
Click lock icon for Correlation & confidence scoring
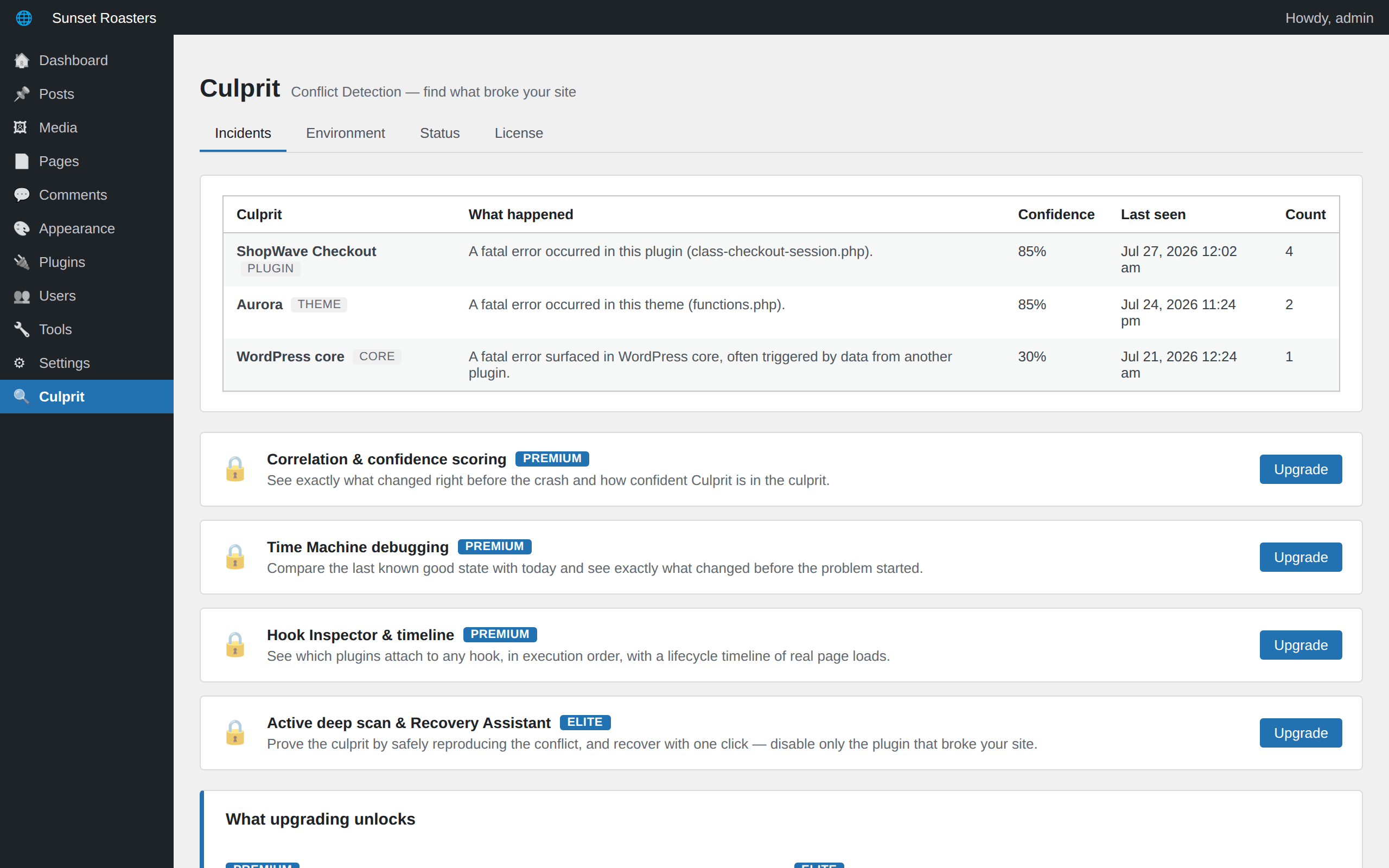click(x=235, y=469)
